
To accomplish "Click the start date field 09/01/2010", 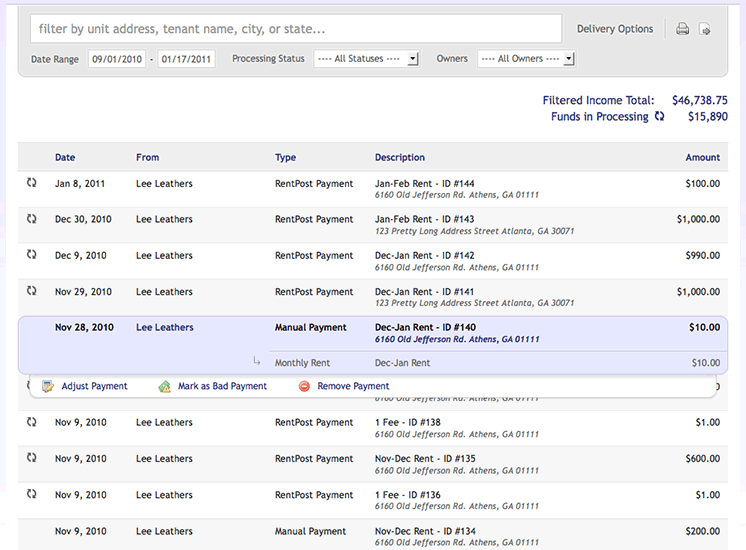I will (117, 59).
